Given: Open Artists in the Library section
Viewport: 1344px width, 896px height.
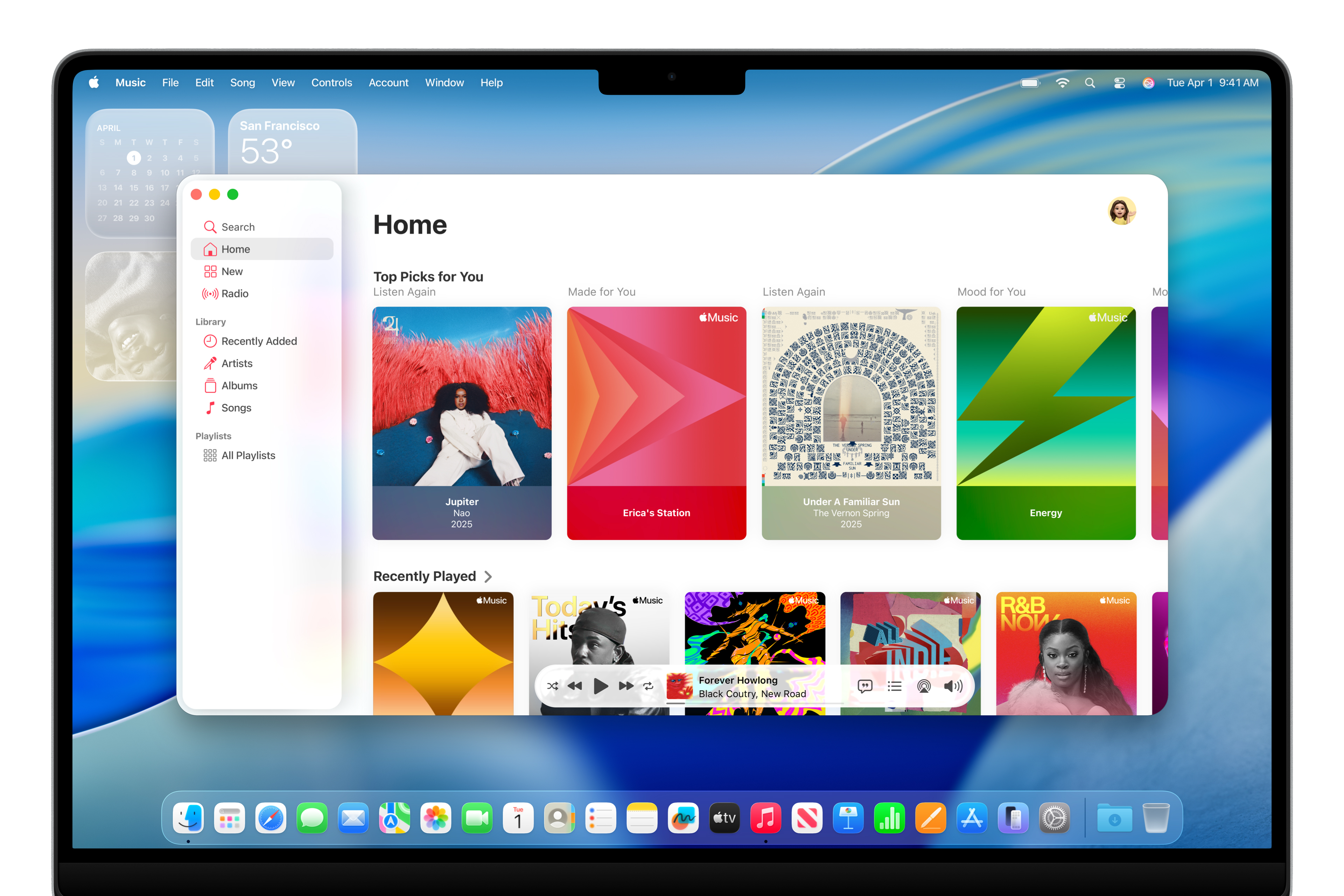Looking at the screenshot, I should coord(237,363).
